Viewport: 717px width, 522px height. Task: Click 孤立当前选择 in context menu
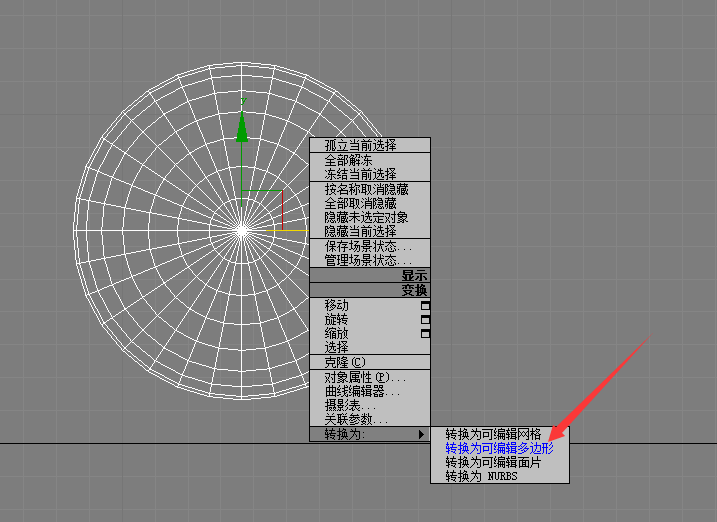[x=360, y=145]
